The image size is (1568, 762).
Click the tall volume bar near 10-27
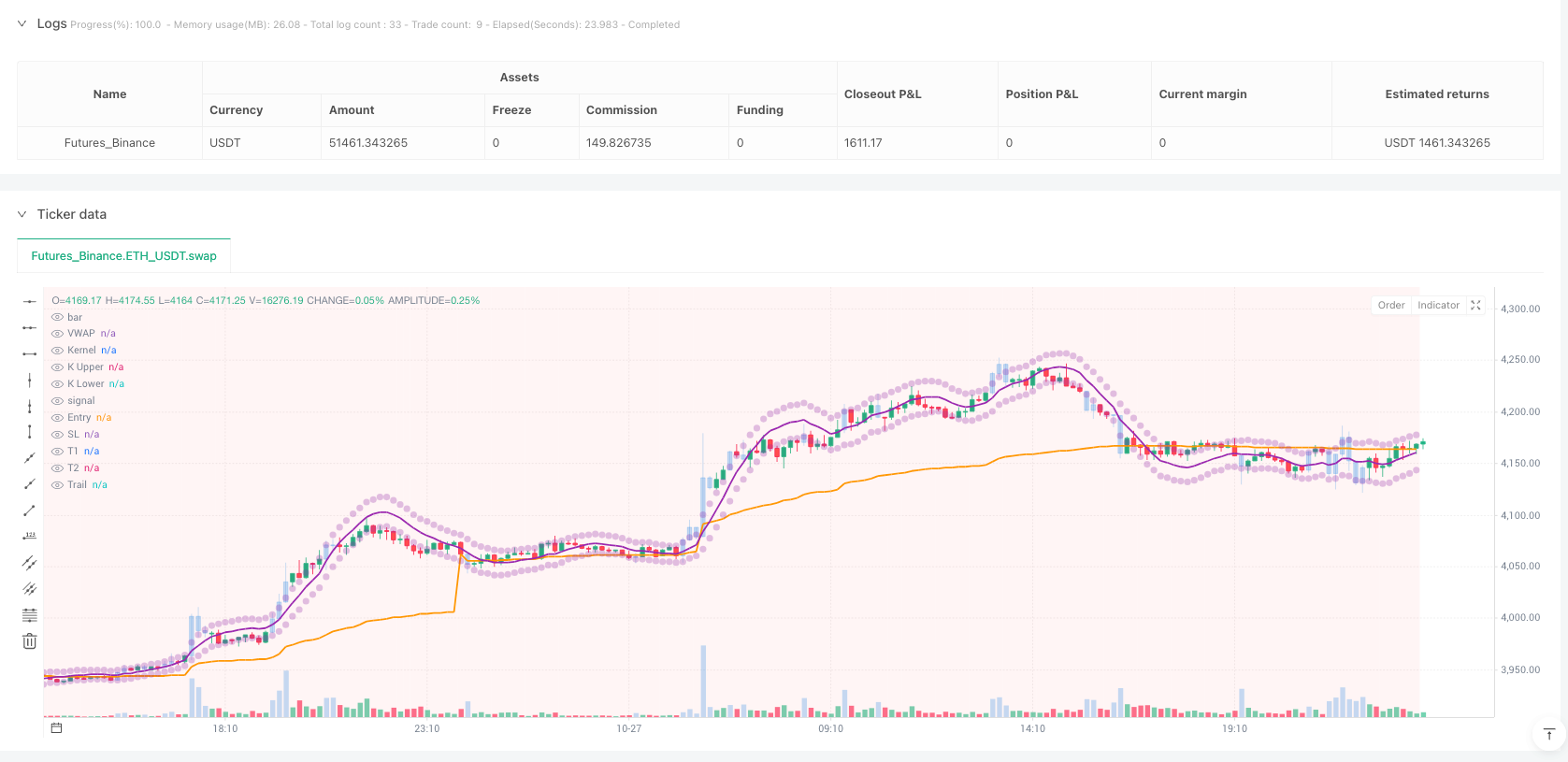coord(703,681)
